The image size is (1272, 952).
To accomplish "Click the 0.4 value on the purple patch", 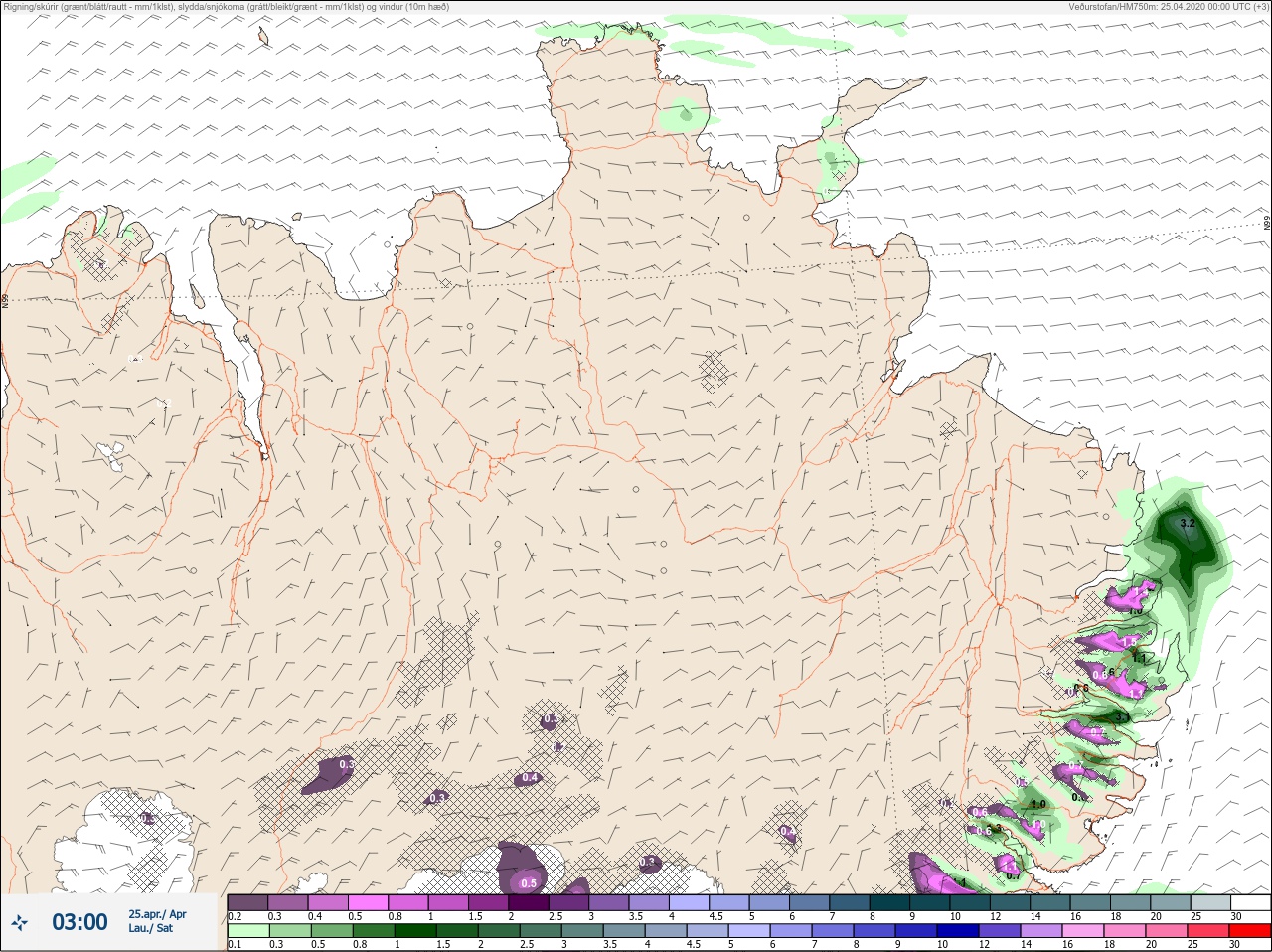I will click(x=530, y=778).
